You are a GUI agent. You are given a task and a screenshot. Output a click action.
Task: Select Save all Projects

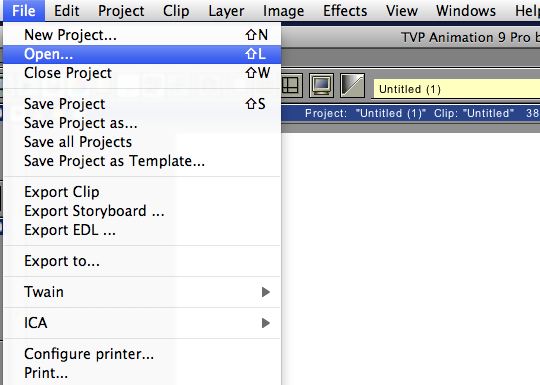pos(142,142)
